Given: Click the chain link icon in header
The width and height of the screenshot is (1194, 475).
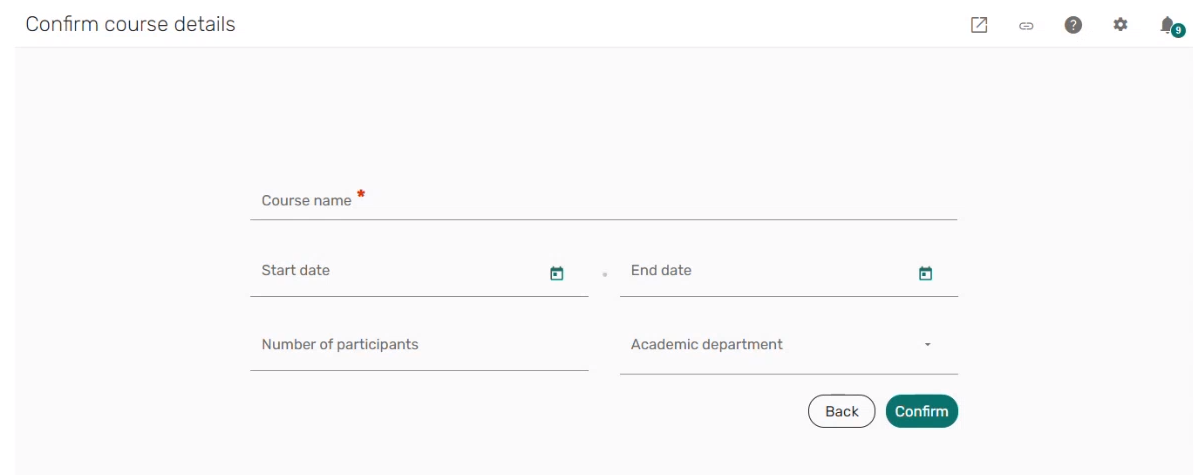Looking at the screenshot, I should (x=1026, y=26).
